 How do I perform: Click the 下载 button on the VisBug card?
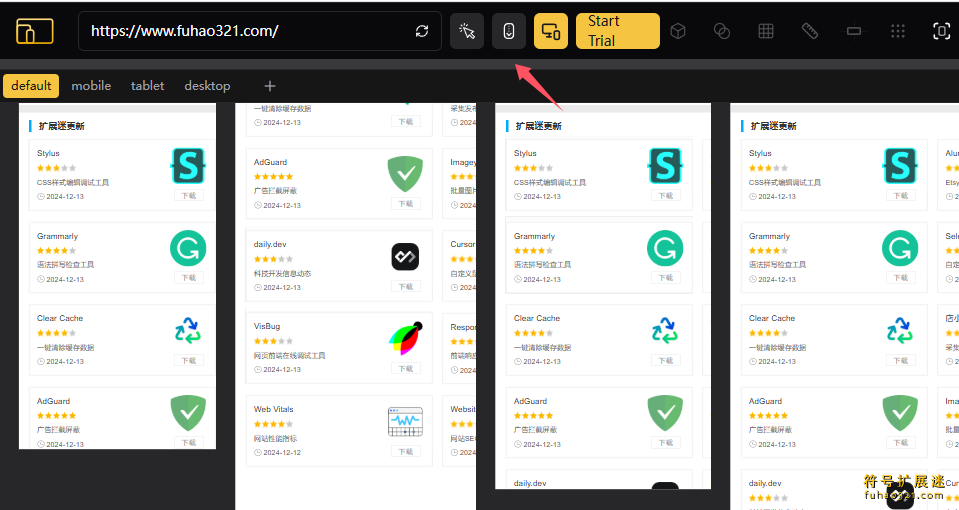click(x=406, y=369)
